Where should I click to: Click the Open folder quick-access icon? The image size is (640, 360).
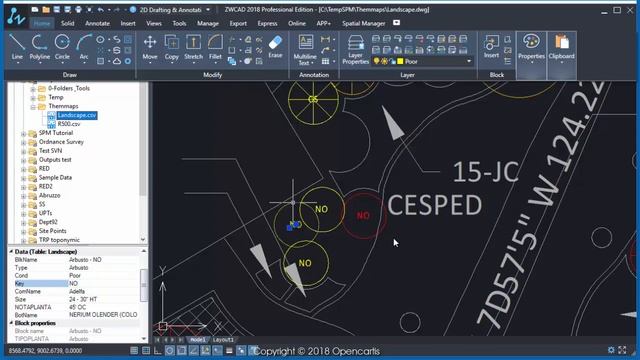coord(46,9)
